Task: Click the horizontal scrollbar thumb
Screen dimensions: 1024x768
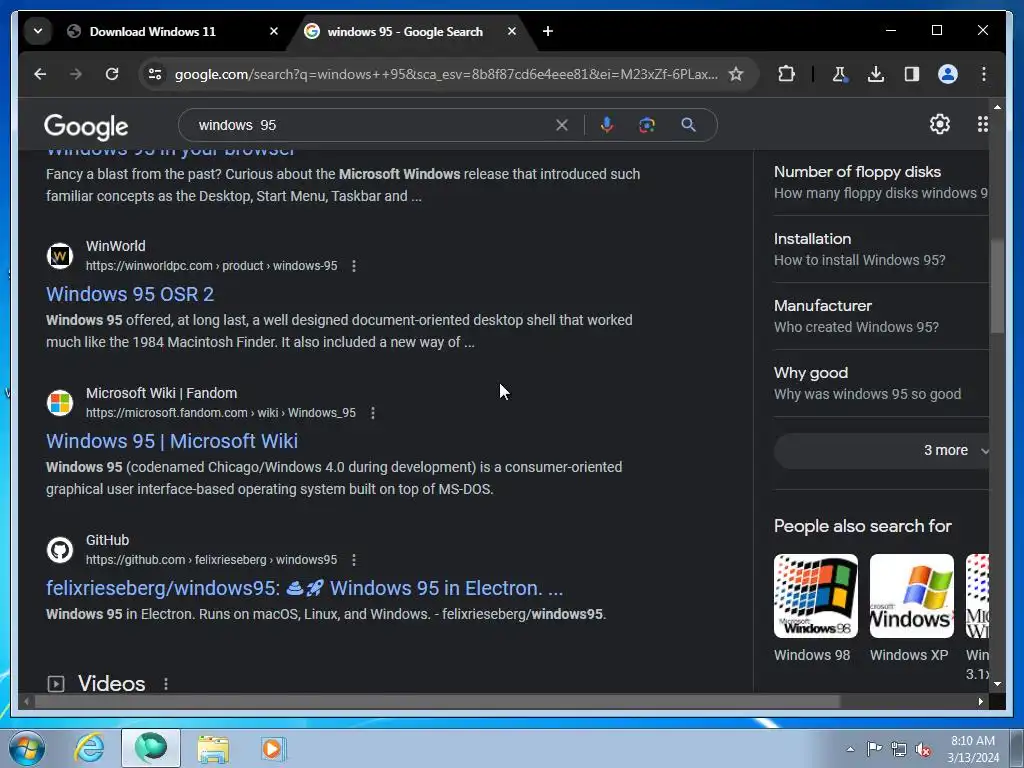Action: click(x=436, y=701)
